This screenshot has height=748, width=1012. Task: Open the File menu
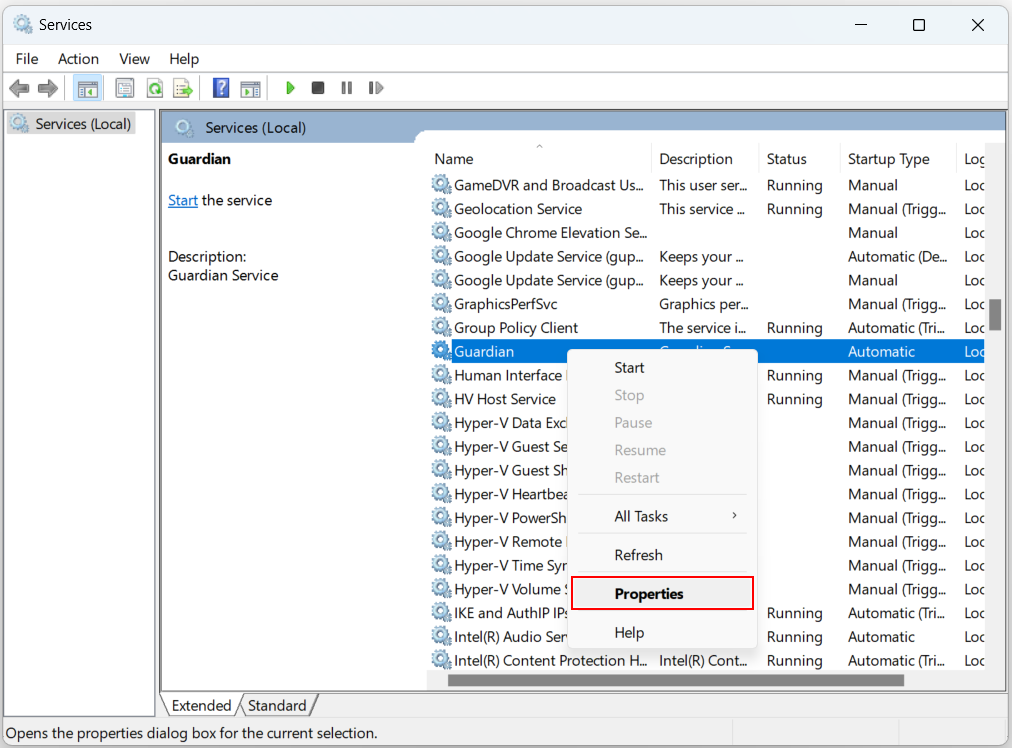(x=27, y=59)
